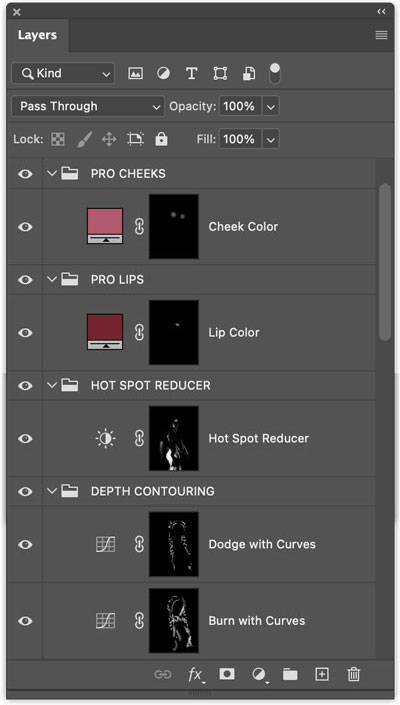This screenshot has height=705, width=400.
Task: Toggle the layer filtering on/off switch
Action: click(x=275, y=73)
